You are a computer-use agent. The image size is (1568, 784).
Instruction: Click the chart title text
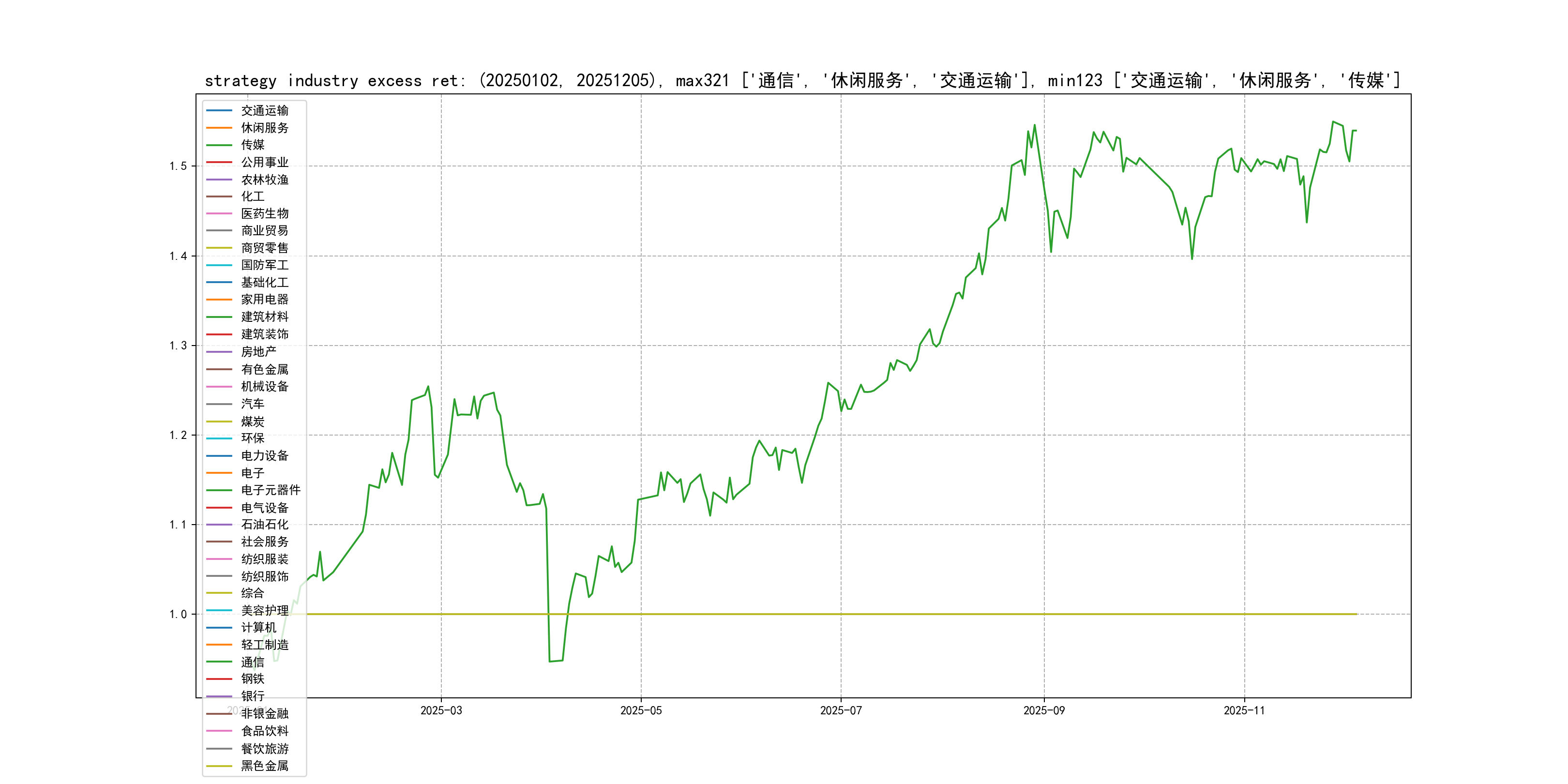coord(802,80)
